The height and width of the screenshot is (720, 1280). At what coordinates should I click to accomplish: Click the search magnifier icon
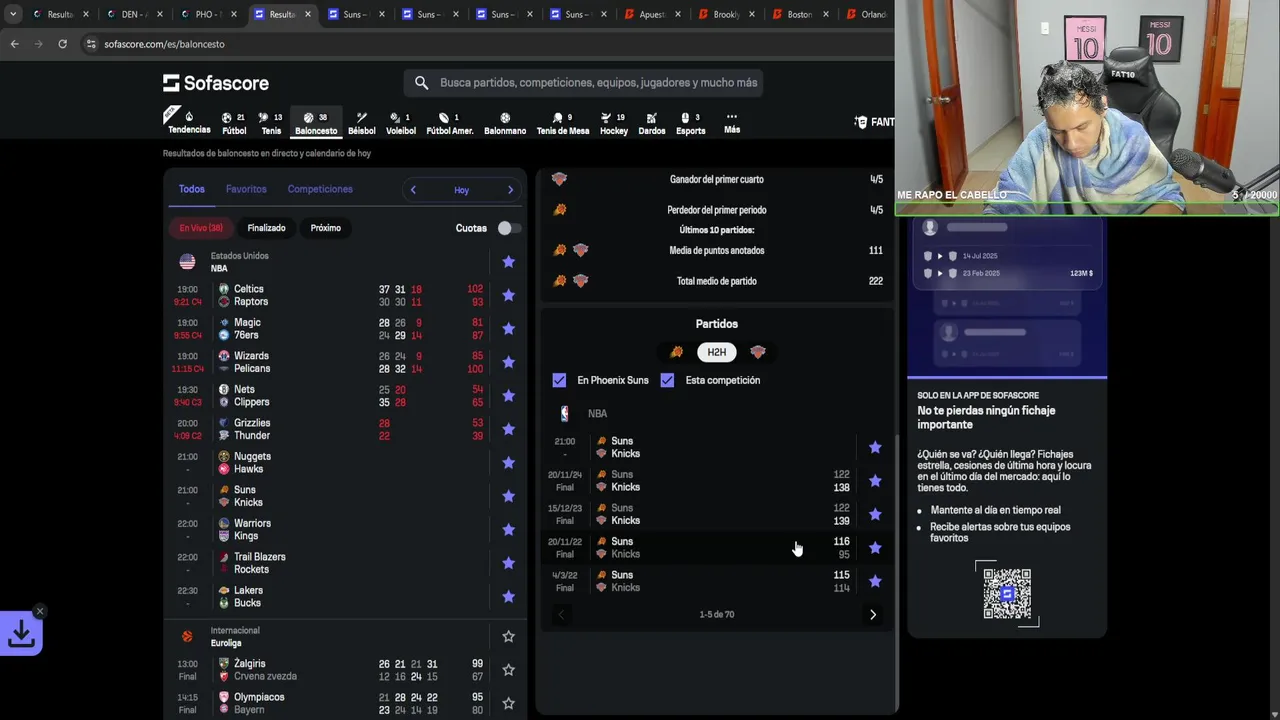[421, 83]
